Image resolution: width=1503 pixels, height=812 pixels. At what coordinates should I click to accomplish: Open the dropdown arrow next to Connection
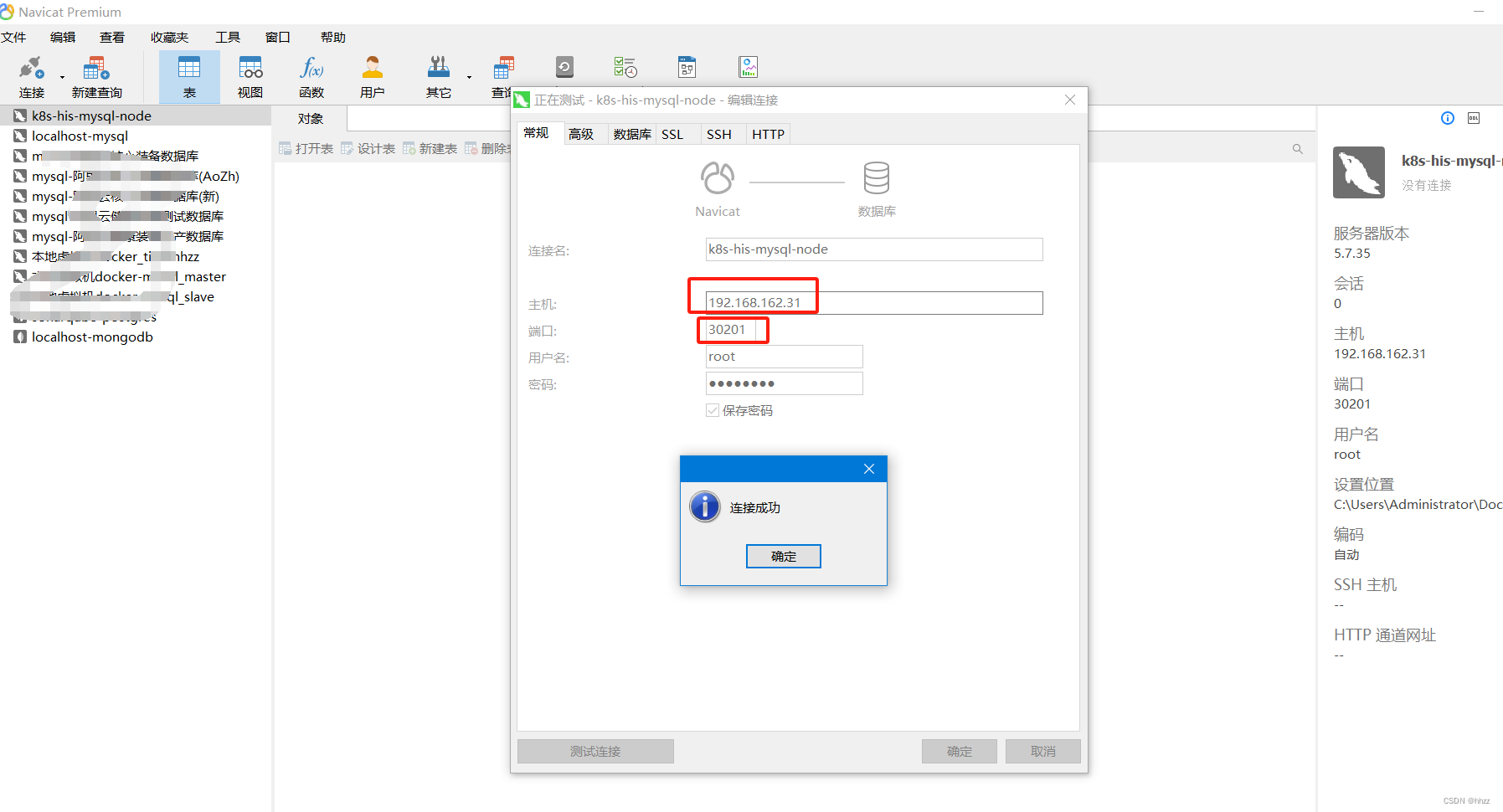point(62,78)
